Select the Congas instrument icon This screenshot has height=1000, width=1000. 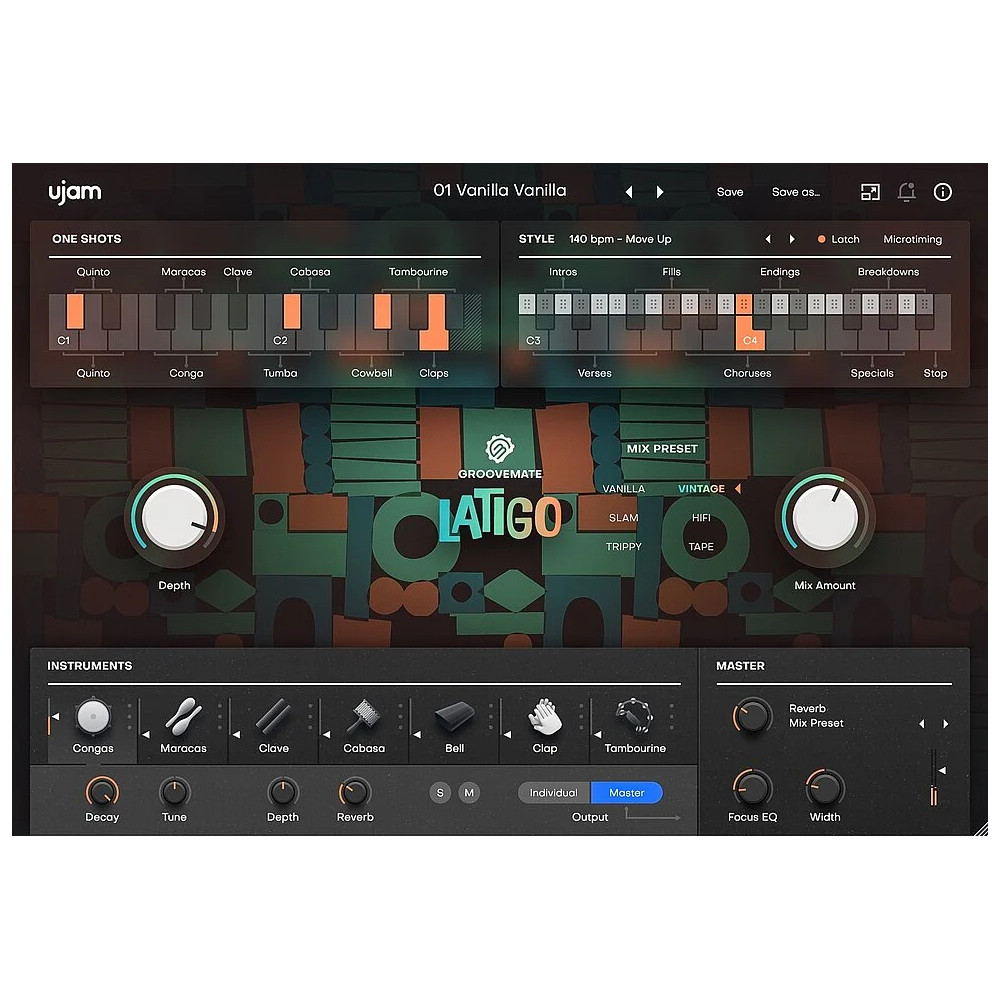click(x=93, y=718)
